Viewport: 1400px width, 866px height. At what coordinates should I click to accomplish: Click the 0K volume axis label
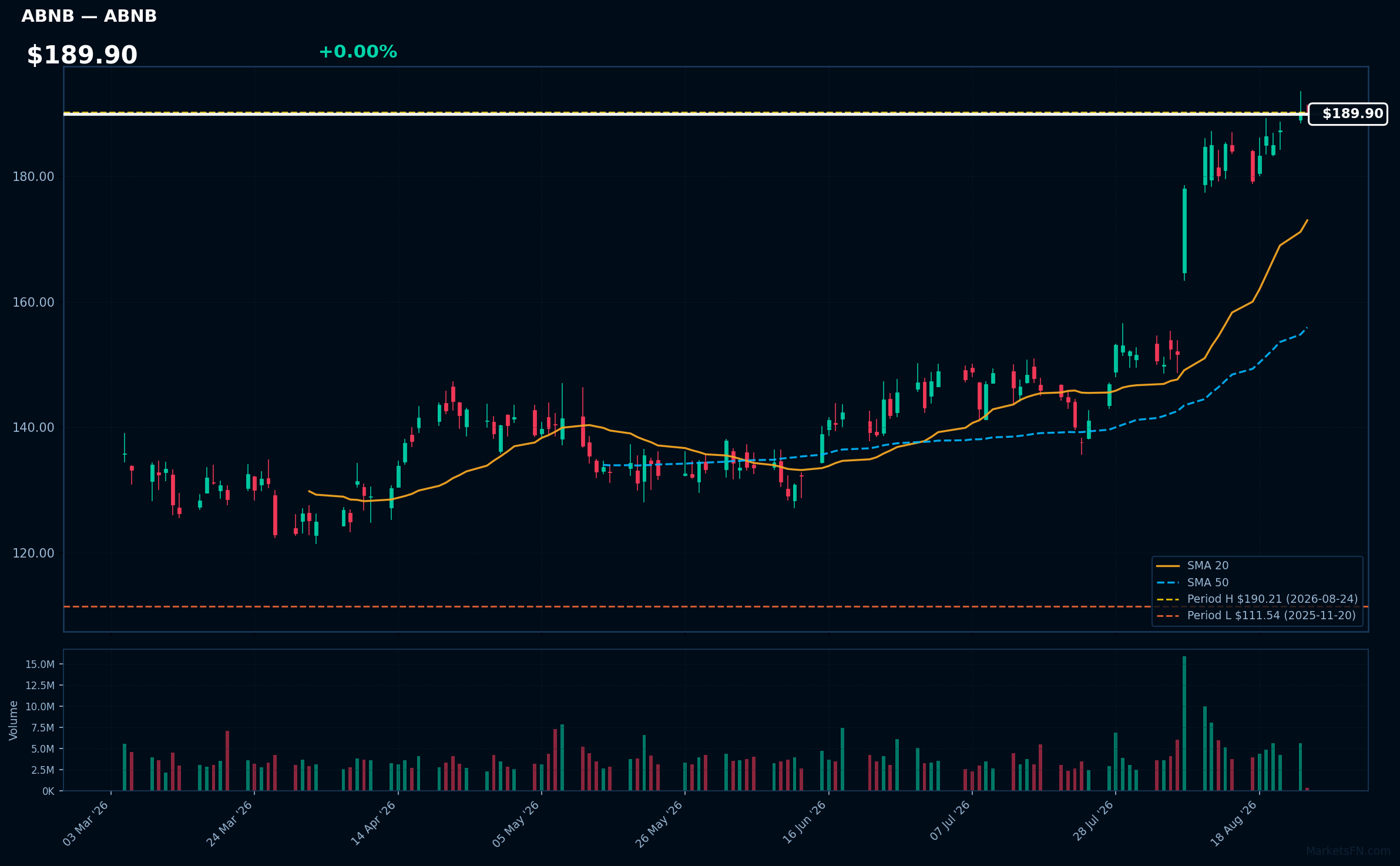coord(48,791)
